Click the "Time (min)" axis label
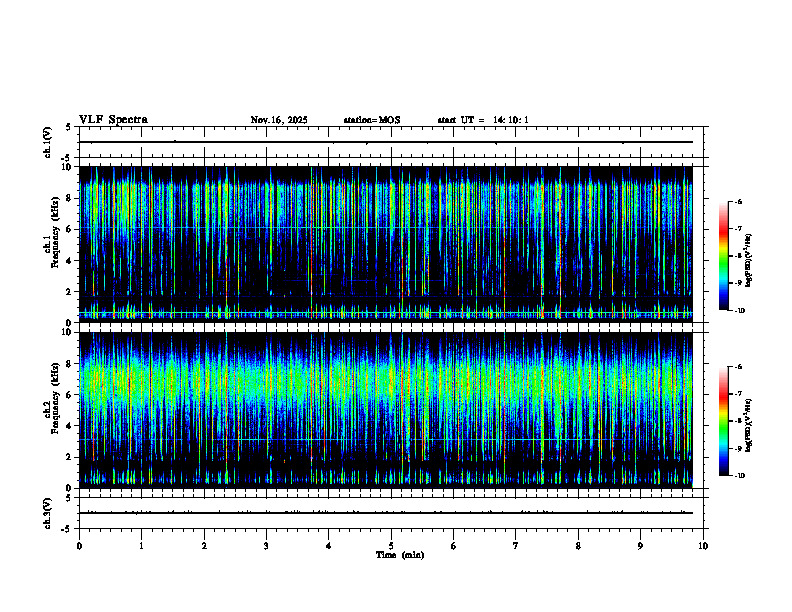This screenshot has height=612, width=792. [x=400, y=555]
